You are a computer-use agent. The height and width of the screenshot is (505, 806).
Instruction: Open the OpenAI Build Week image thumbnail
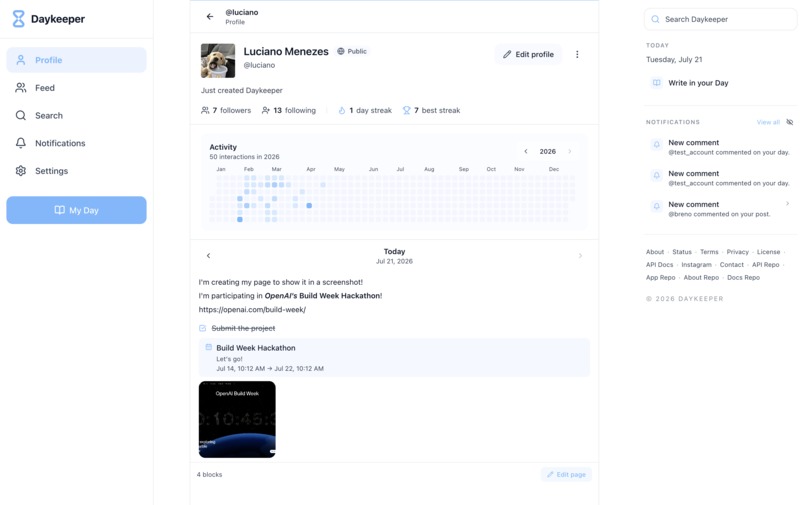(x=237, y=420)
